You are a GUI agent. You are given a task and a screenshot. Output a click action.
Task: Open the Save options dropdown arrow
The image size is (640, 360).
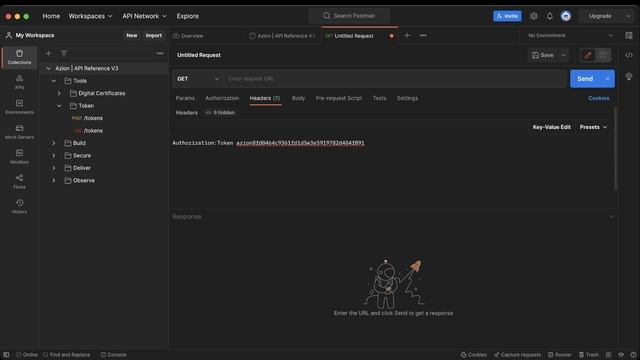point(564,55)
